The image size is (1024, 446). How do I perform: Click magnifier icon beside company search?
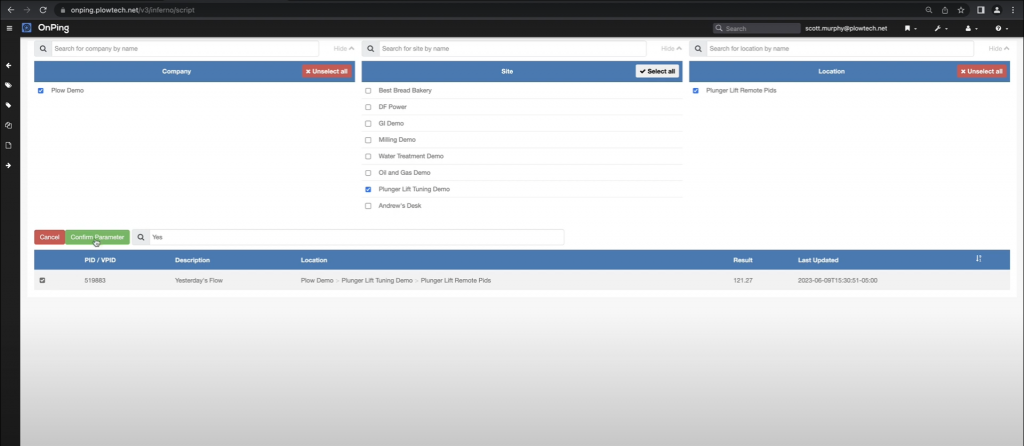(43, 49)
